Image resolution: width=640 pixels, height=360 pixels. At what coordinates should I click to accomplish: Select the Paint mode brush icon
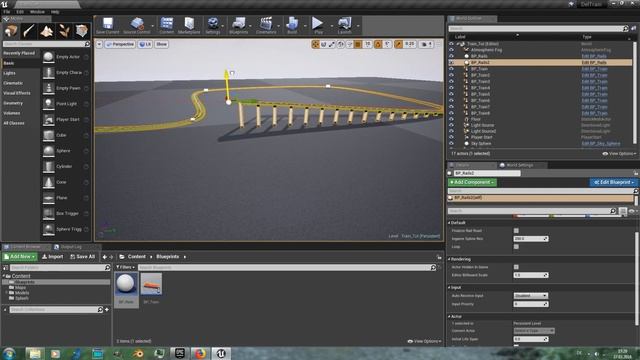pyautogui.click(x=29, y=31)
